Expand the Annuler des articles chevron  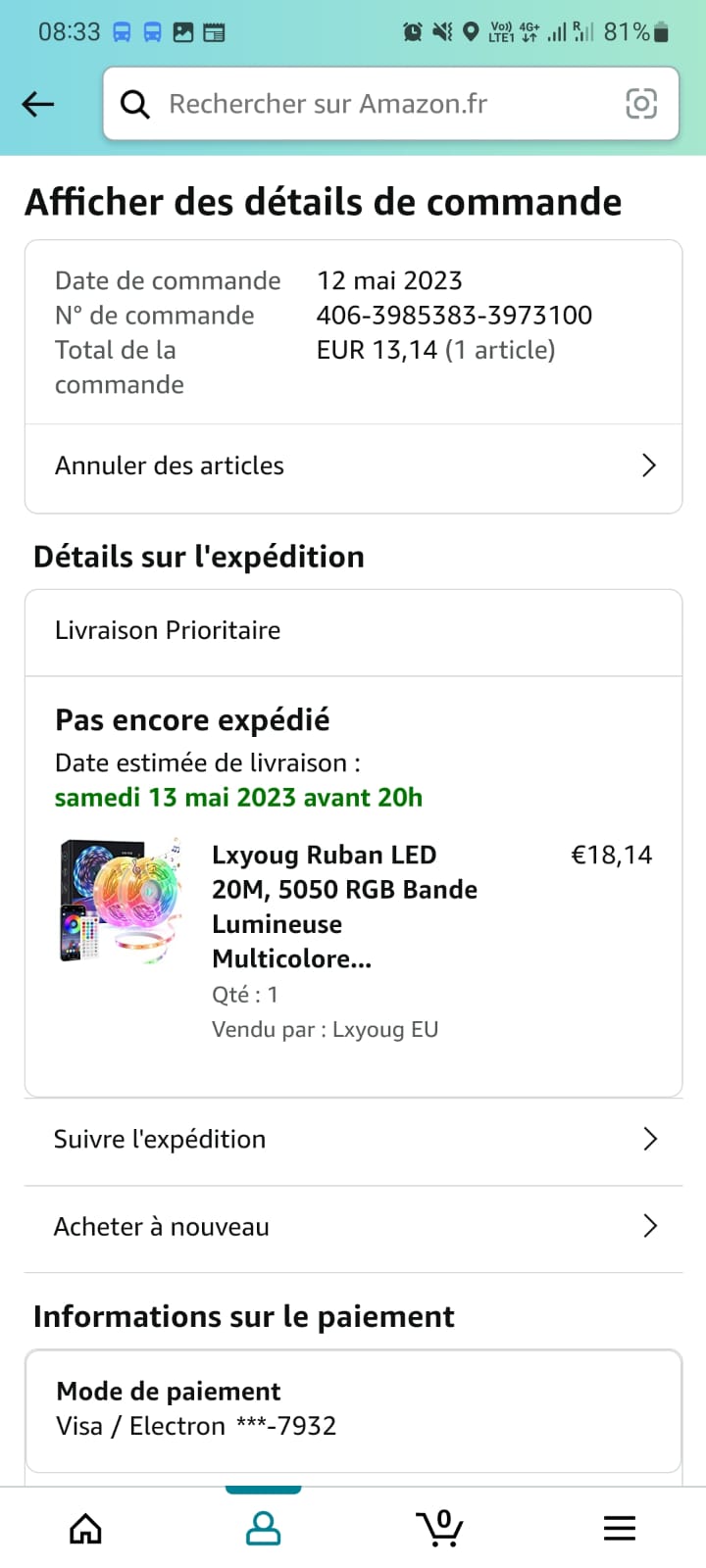coord(648,465)
